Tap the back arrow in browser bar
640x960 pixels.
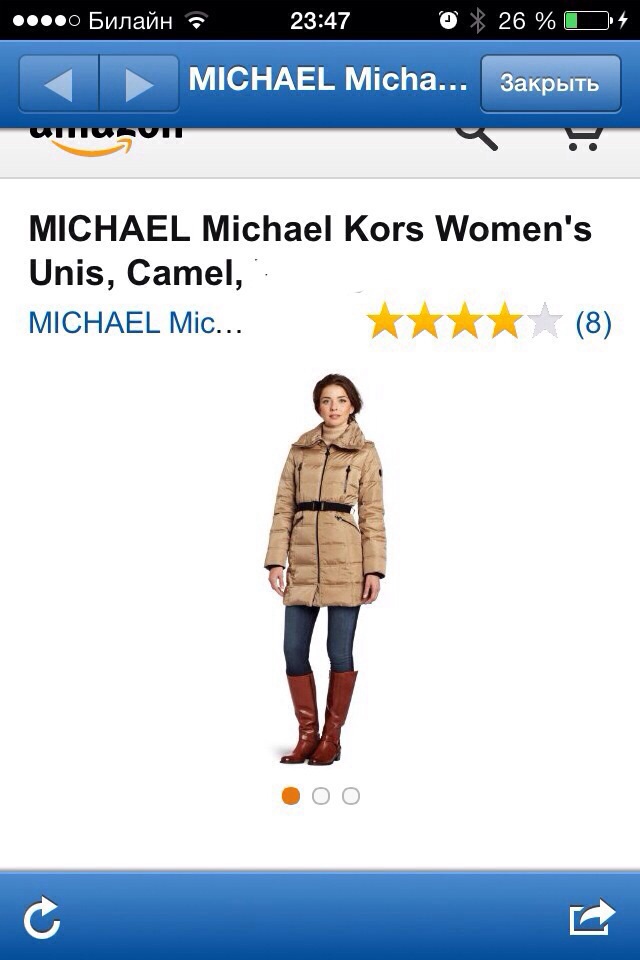59,83
